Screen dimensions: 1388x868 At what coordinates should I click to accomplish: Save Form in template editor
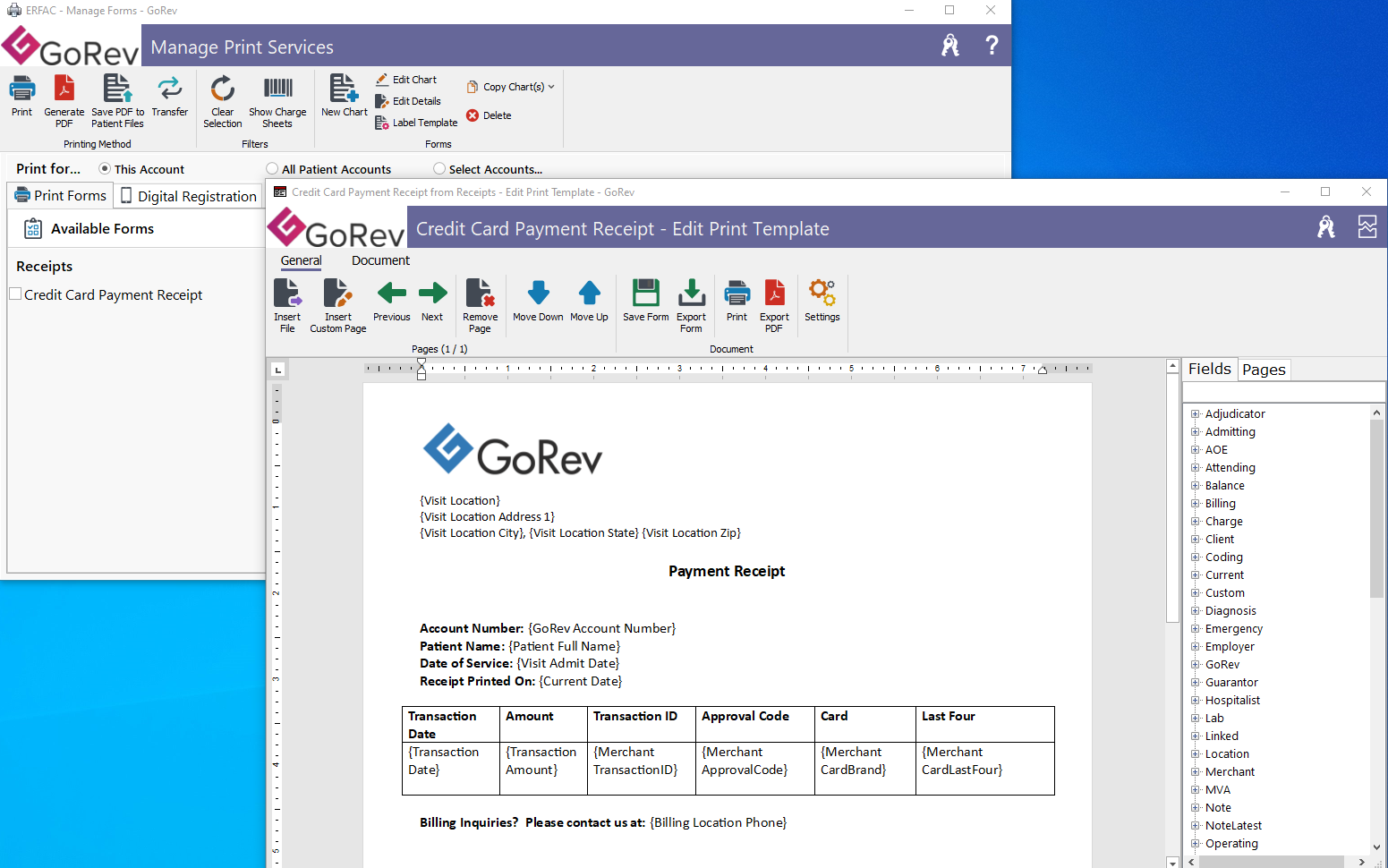pyautogui.click(x=645, y=301)
